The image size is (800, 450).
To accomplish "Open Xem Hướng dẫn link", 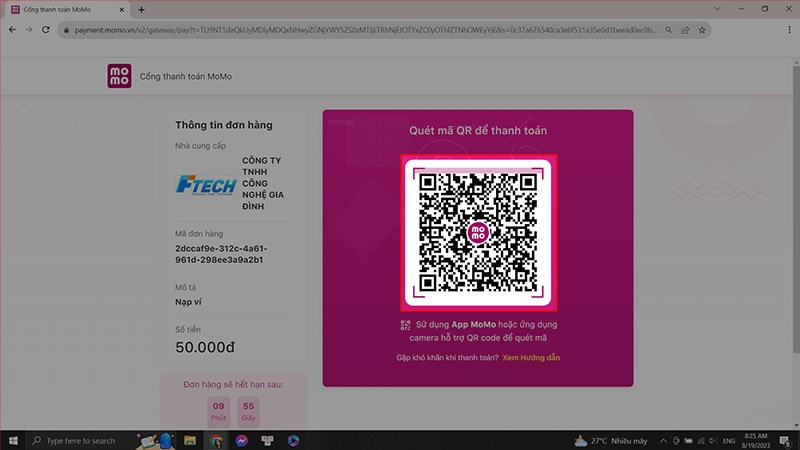I will 531,358.
